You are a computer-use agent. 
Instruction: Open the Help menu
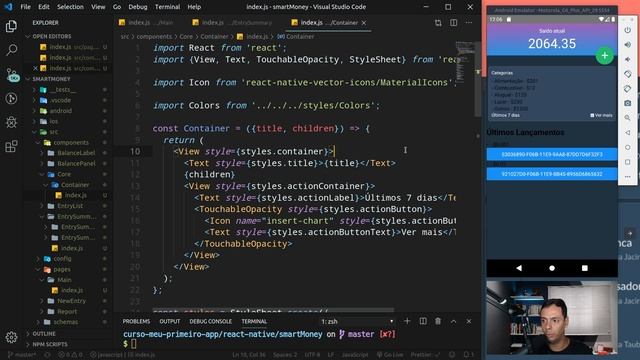(194, 7)
